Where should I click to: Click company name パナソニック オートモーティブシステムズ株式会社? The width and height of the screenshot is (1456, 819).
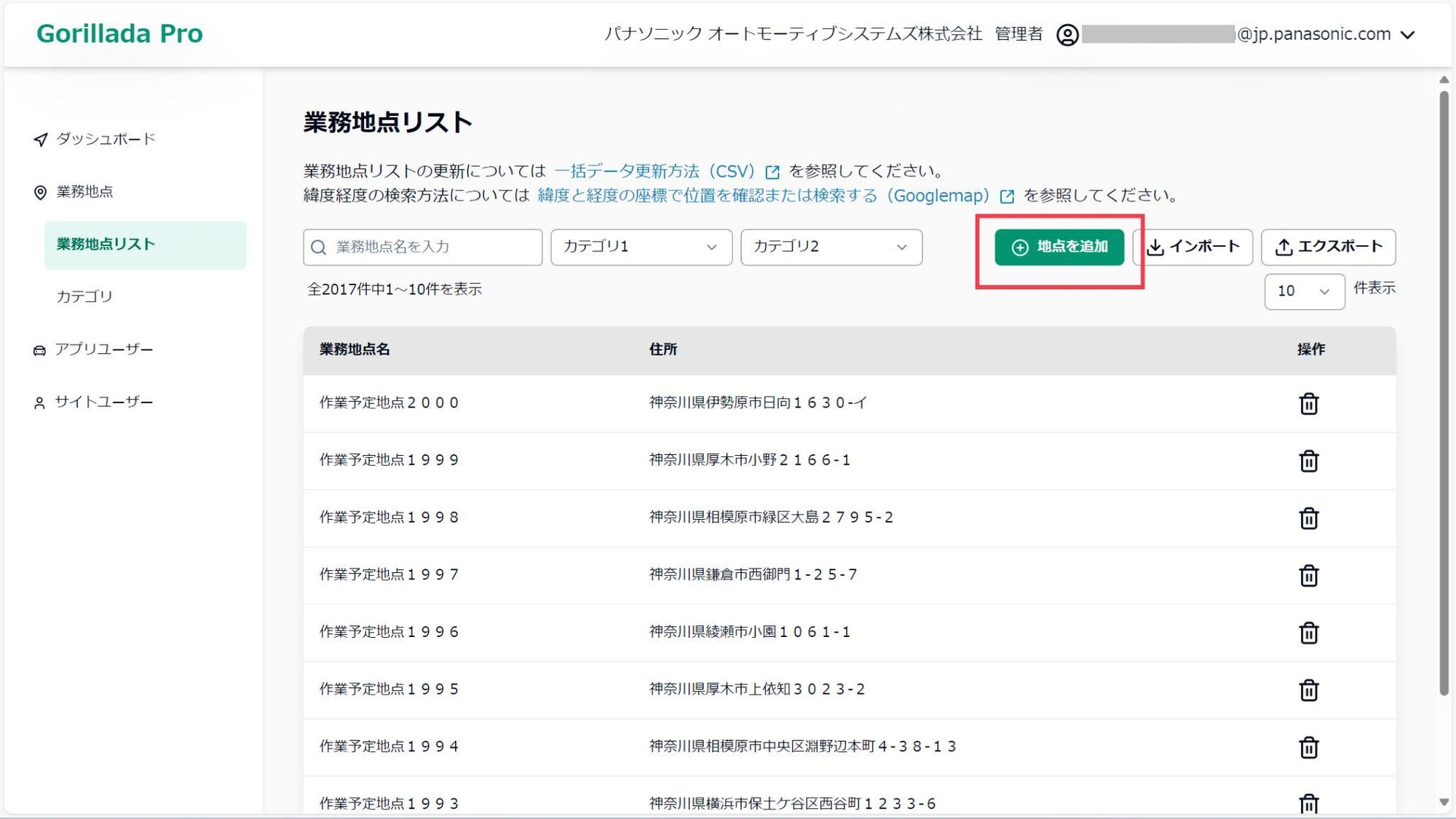coord(794,34)
